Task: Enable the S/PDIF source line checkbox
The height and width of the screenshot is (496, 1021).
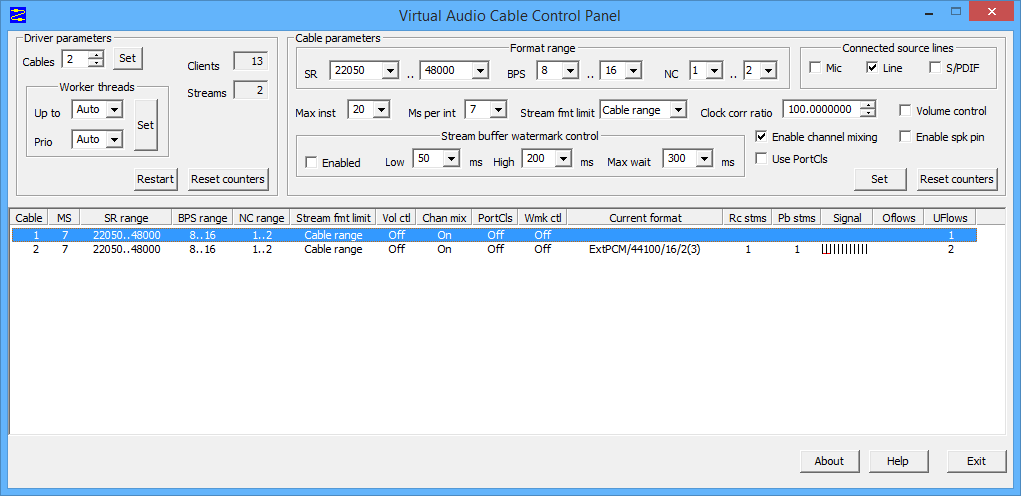Action: pyautogui.click(x=935, y=68)
